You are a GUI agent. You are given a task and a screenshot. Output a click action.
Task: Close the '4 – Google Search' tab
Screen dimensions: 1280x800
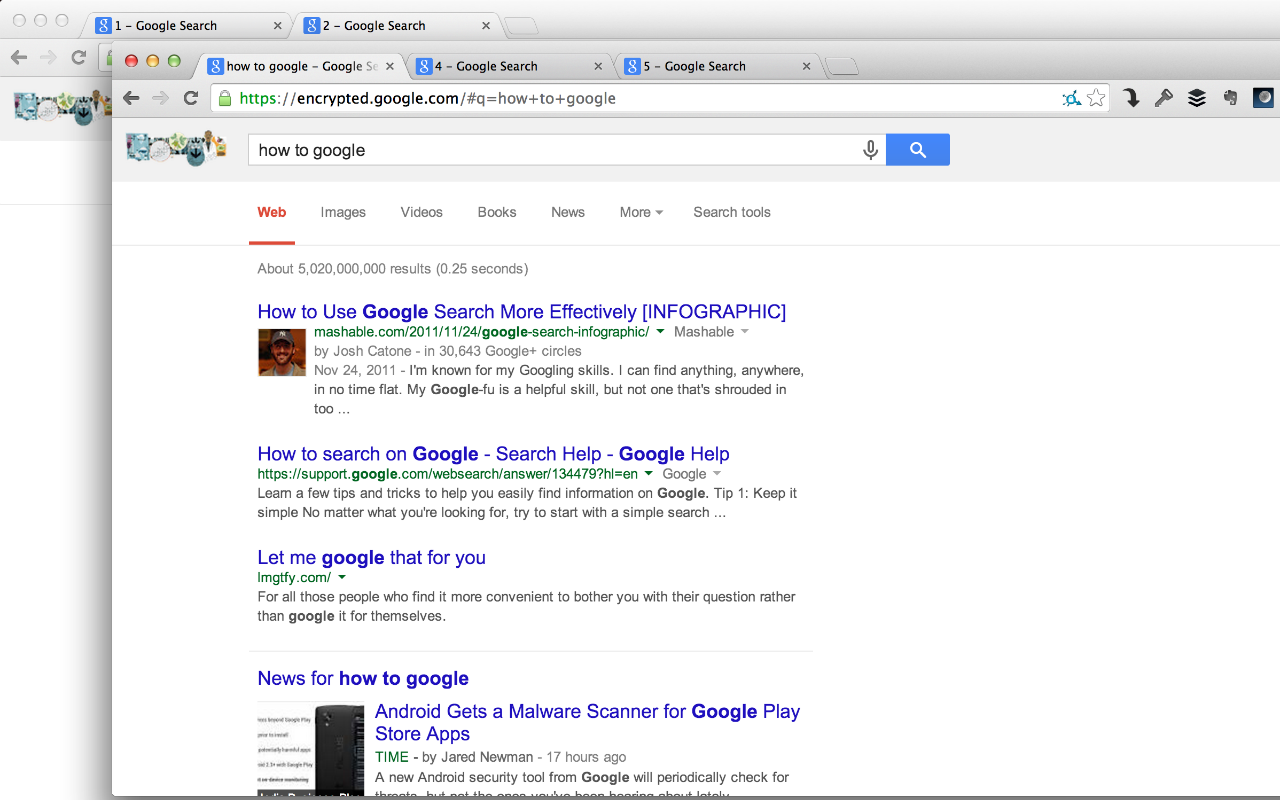[x=598, y=66]
